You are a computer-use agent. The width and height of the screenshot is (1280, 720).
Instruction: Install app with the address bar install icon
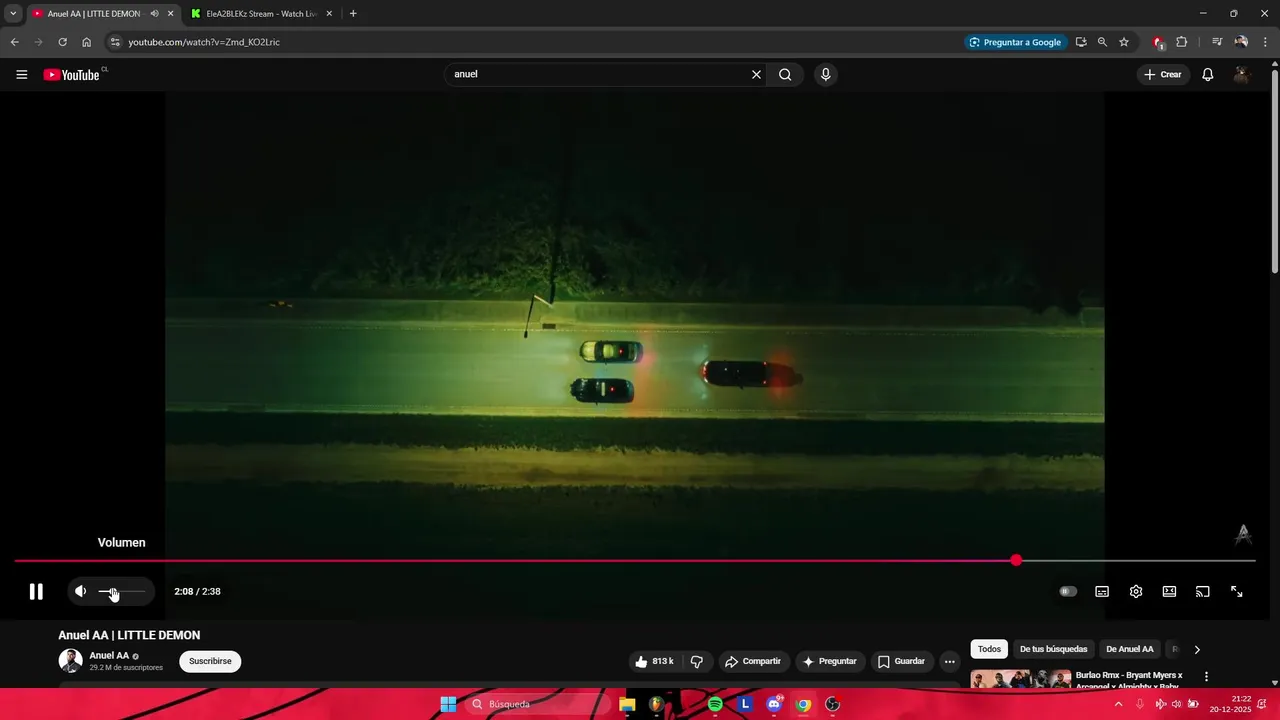pos(1081,42)
